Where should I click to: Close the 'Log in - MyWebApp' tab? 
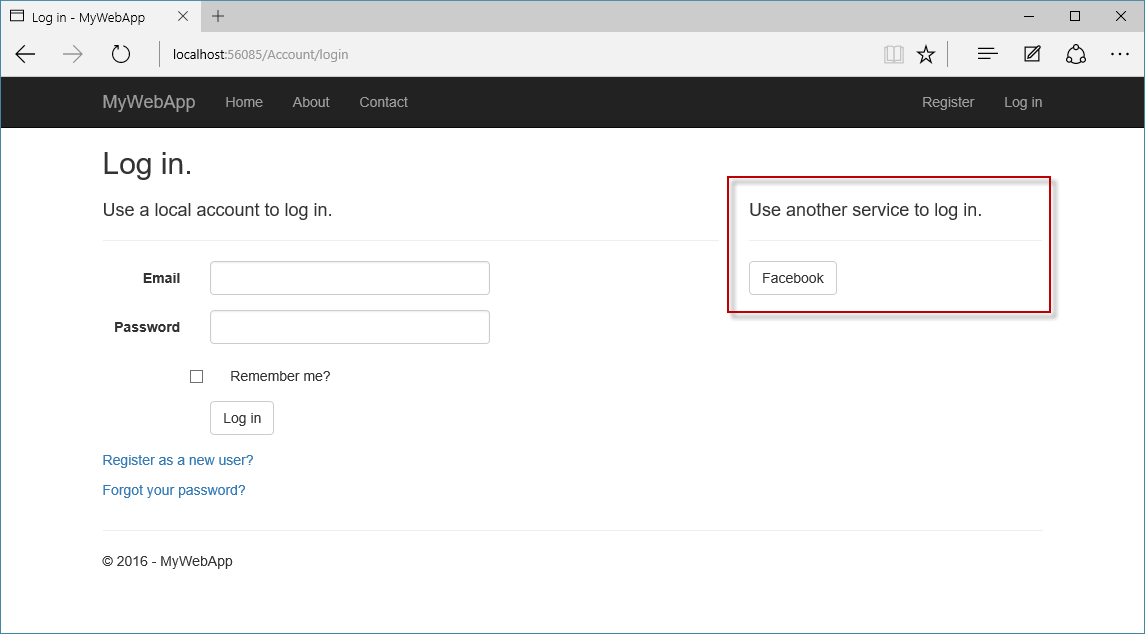[183, 16]
